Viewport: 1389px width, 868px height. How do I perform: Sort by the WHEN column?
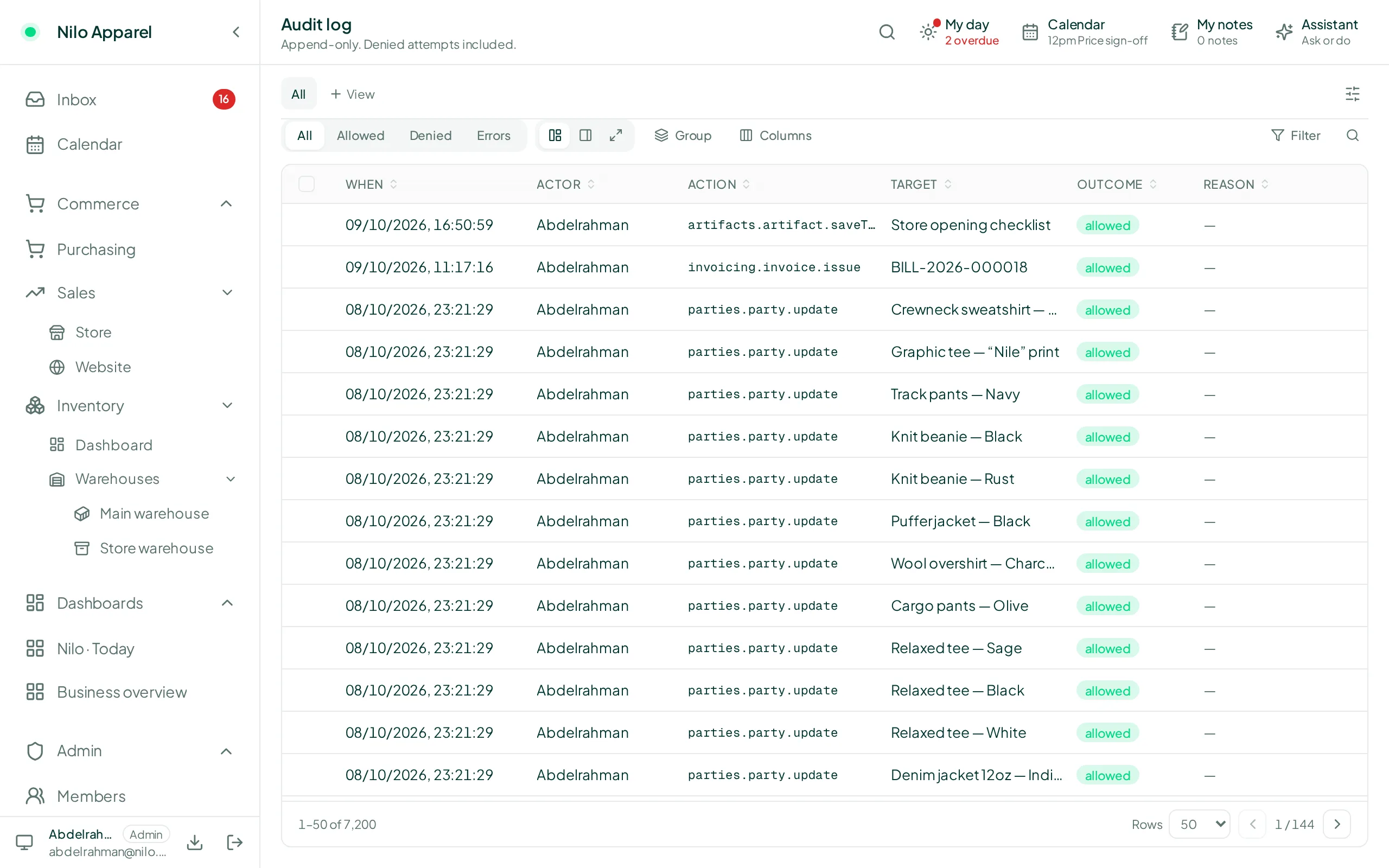pyautogui.click(x=371, y=184)
